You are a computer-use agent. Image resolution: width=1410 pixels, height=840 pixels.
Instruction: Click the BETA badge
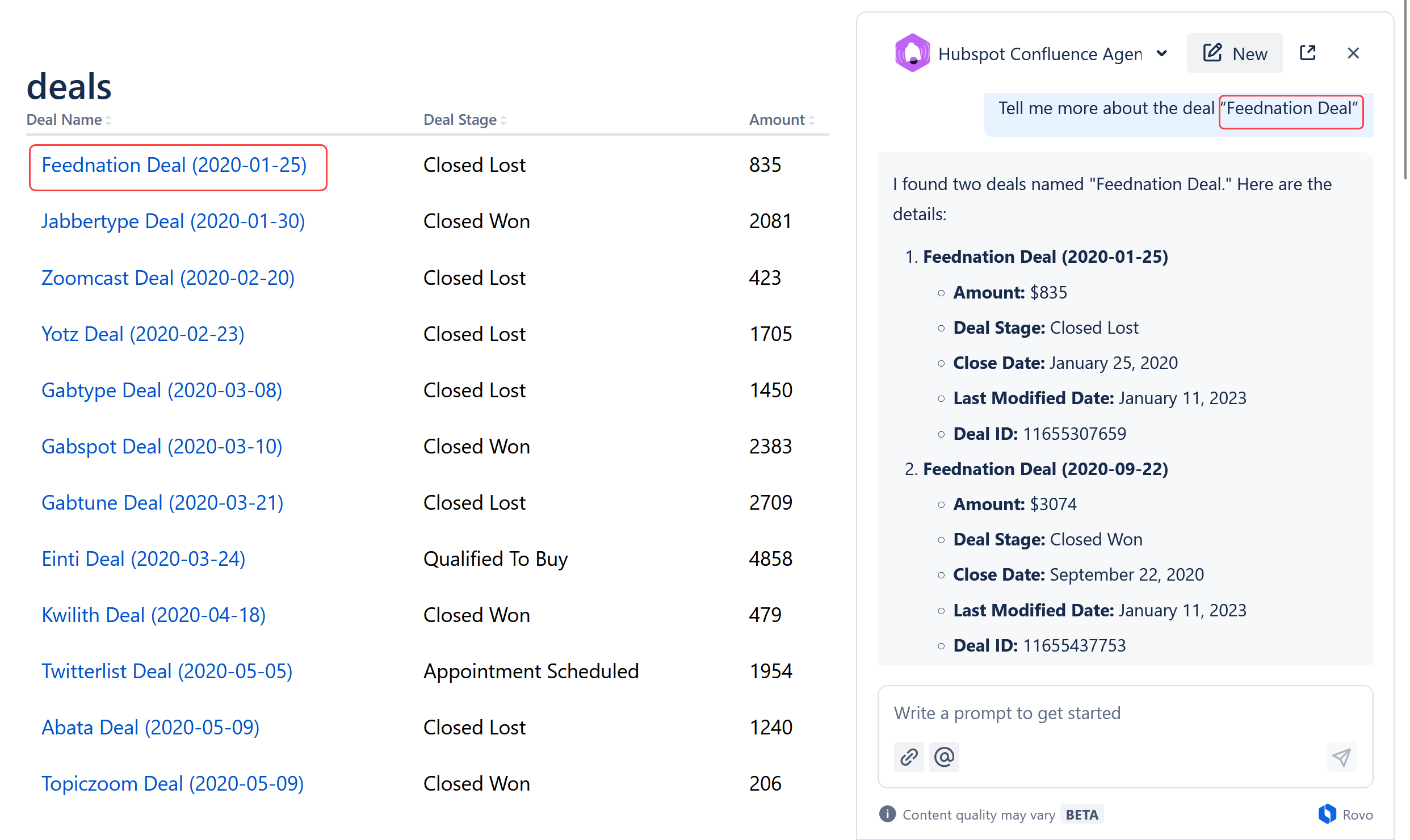1082,814
